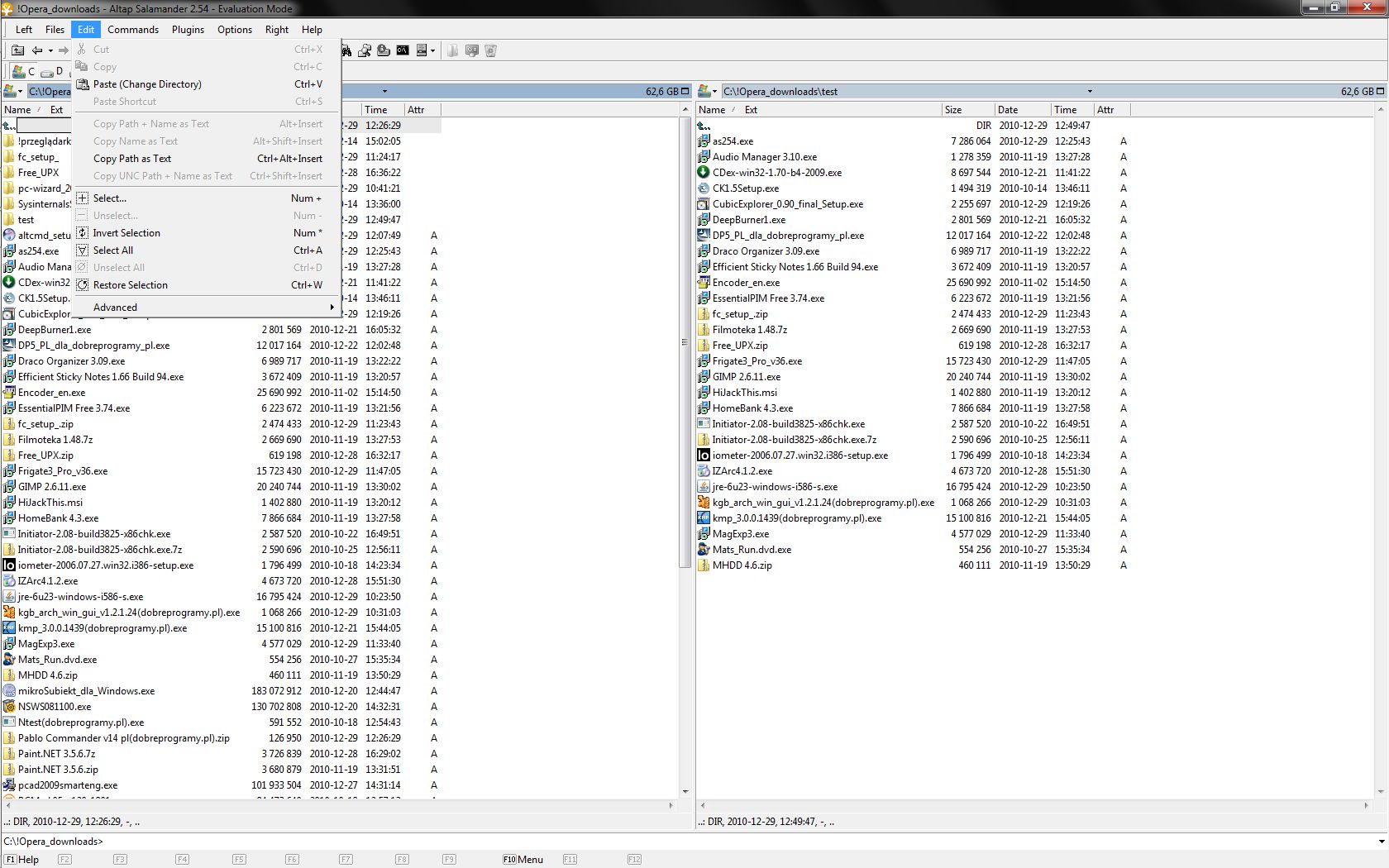Screen dimensions: 1389x868
Task: Open the dropdown arrow beside drive info icon
Action: point(432,50)
